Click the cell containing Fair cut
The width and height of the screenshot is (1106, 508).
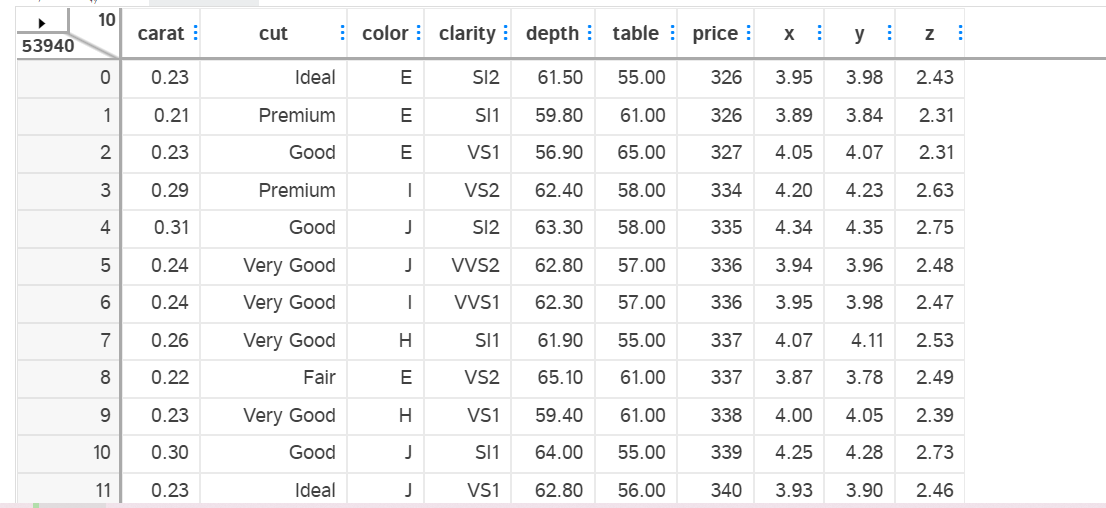pyautogui.click(x=319, y=378)
